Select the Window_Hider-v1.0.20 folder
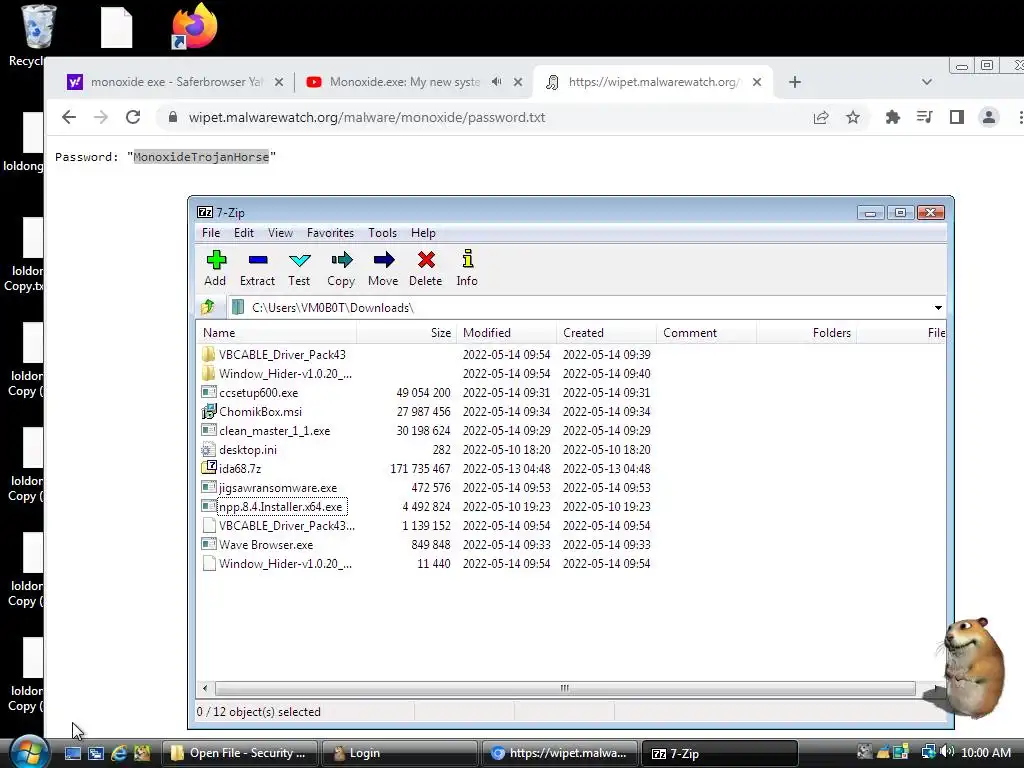This screenshot has height=768, width=1024. click(x=285, y=374)
